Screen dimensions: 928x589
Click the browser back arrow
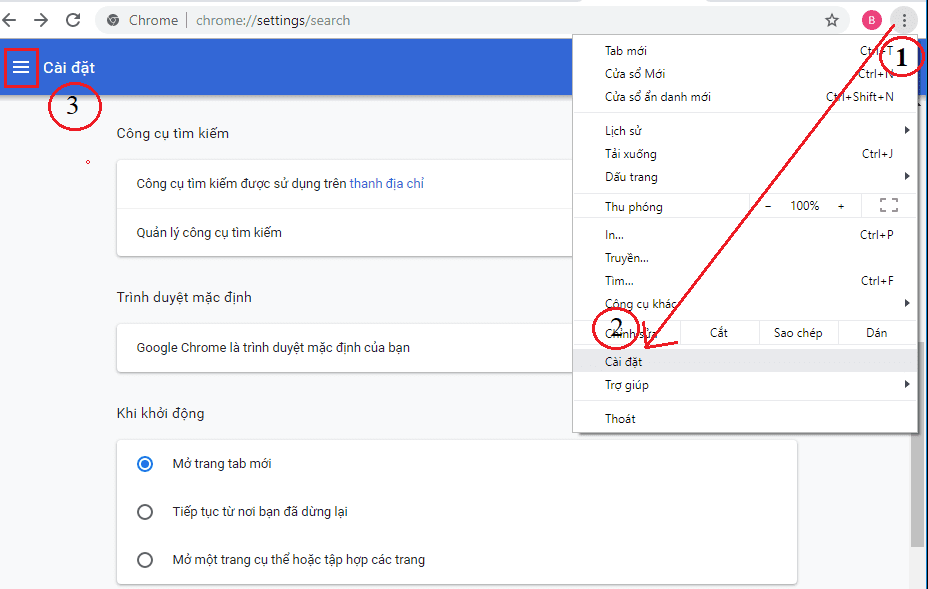(10, 20)
